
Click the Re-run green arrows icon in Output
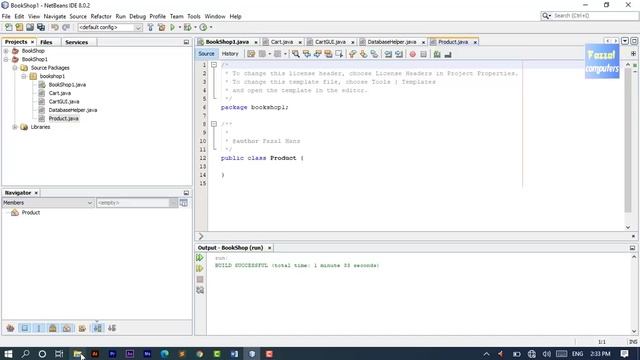click(200, 258)
